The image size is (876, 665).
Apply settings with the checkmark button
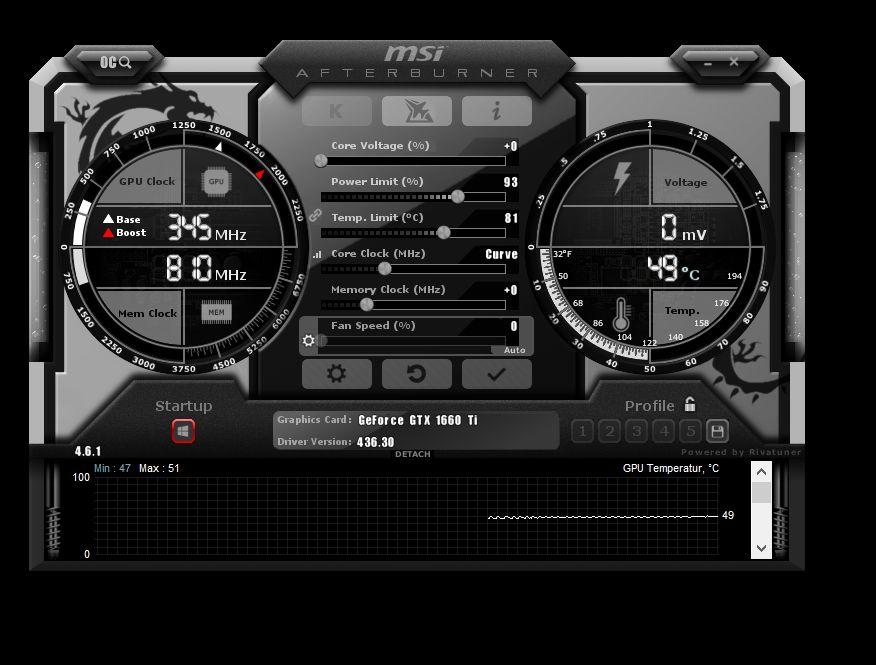[497, 373]
